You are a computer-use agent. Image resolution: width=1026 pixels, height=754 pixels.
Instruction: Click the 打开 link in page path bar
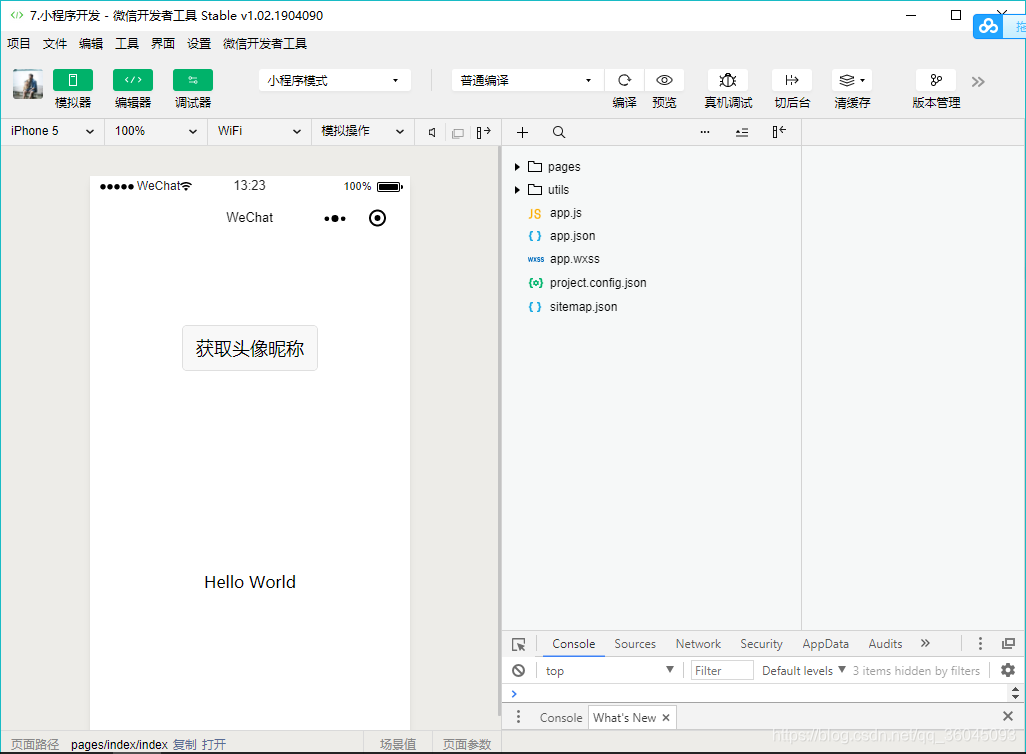tap(214, 745)
